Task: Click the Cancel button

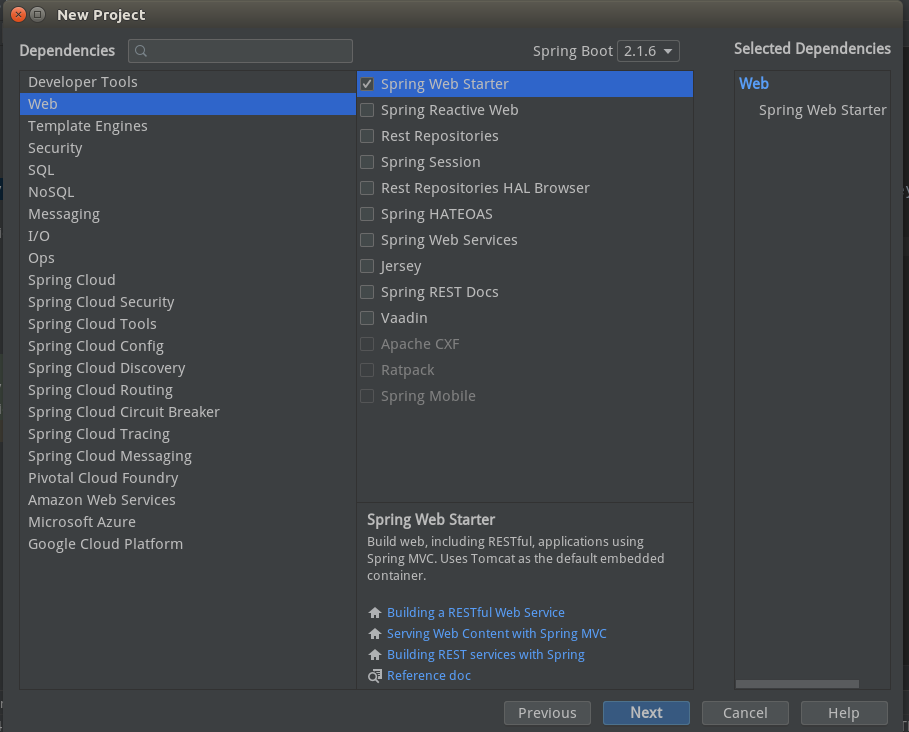Action: point(745,713)
